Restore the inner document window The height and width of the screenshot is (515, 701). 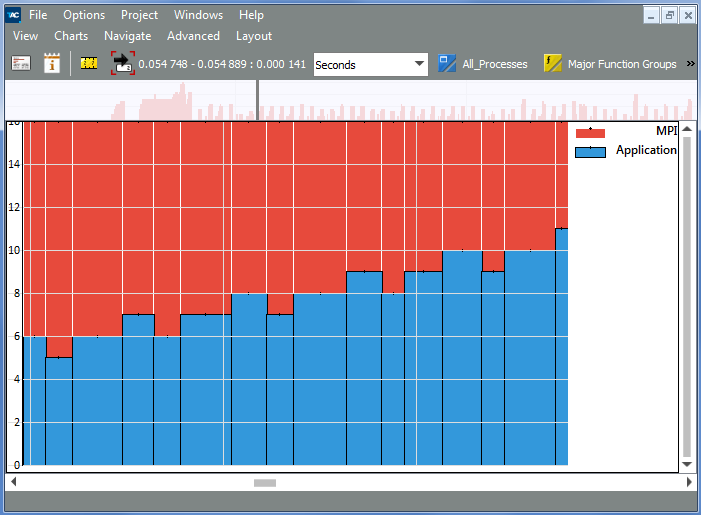pos(669,15)
